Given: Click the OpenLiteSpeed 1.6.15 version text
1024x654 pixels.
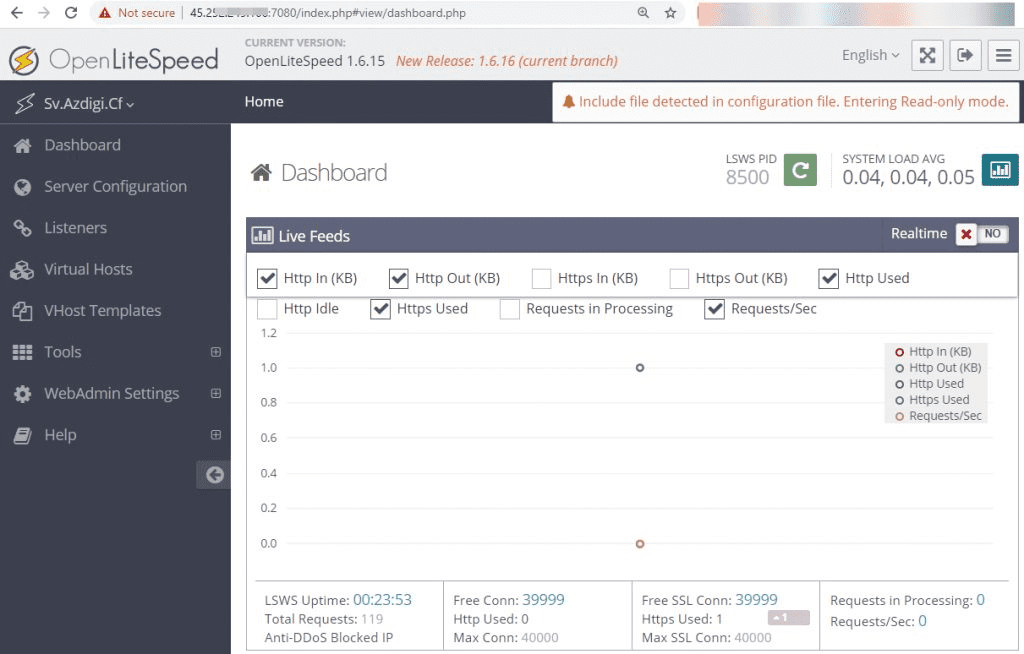Looking at the screenshot, I should pos(315,61).
